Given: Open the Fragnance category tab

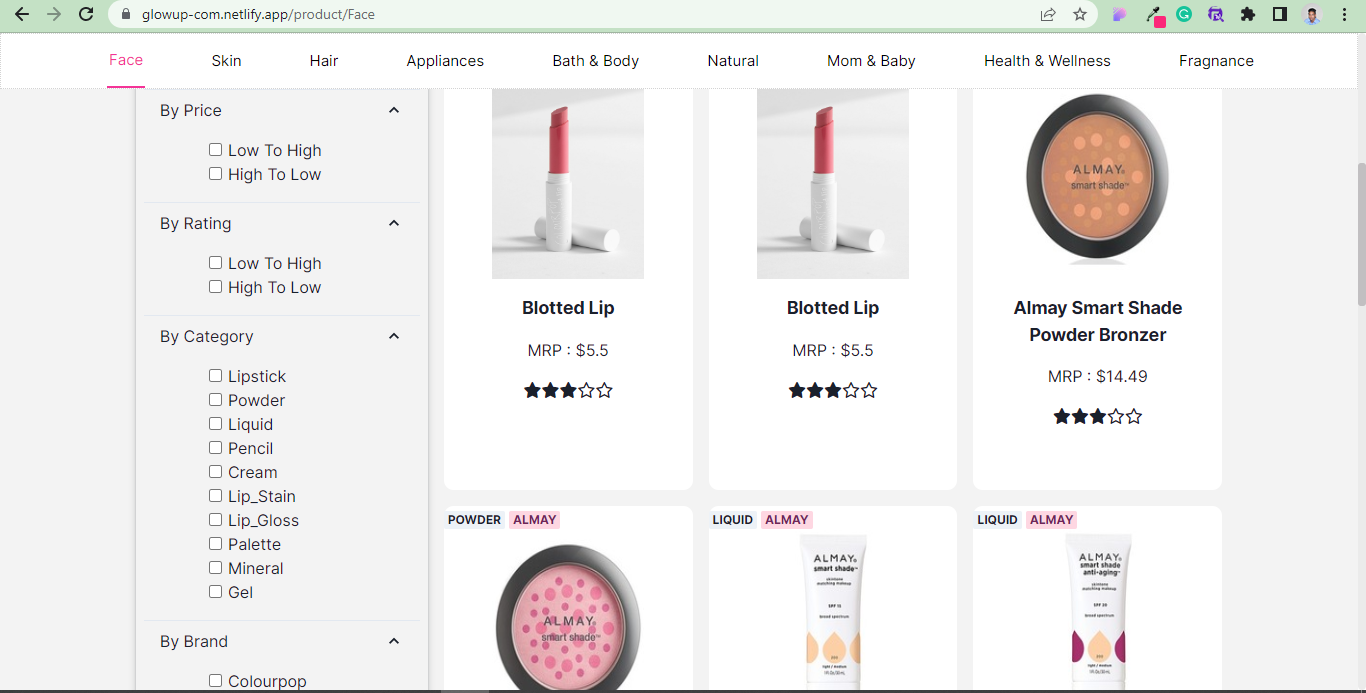Looking at the screenshot, I should click(x=1216, y=61).
